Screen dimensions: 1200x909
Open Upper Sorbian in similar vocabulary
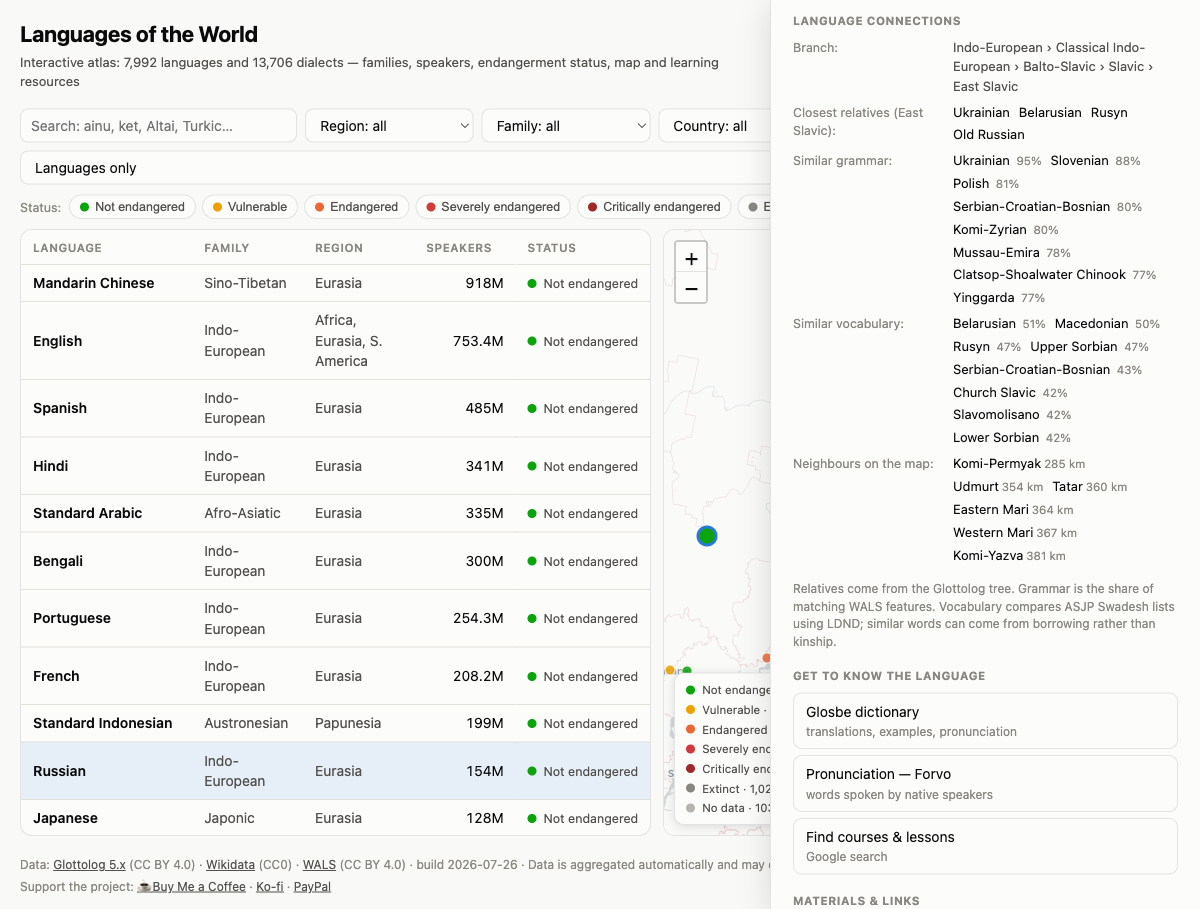pos(1074,347)
